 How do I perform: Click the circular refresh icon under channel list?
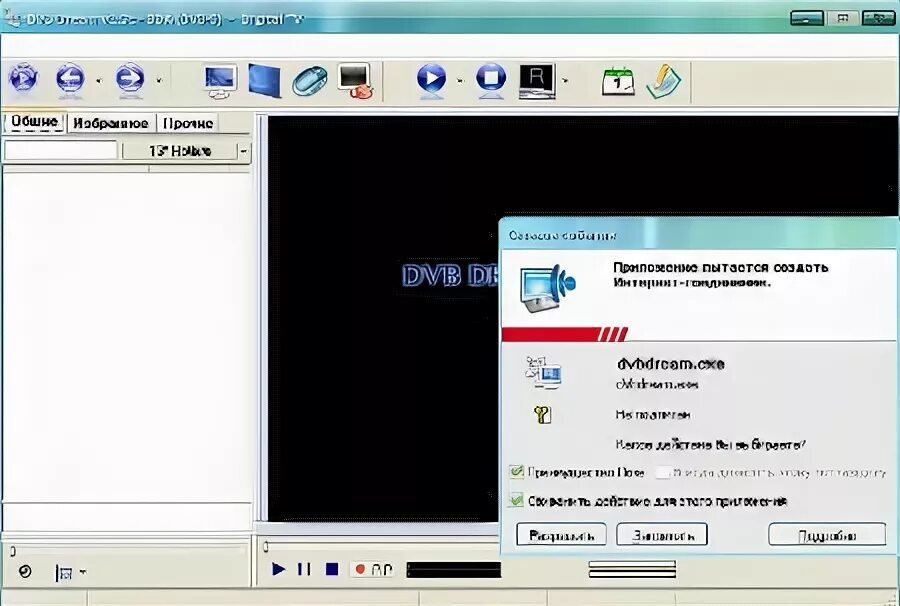pyautogui.click(x=25, y=572)
